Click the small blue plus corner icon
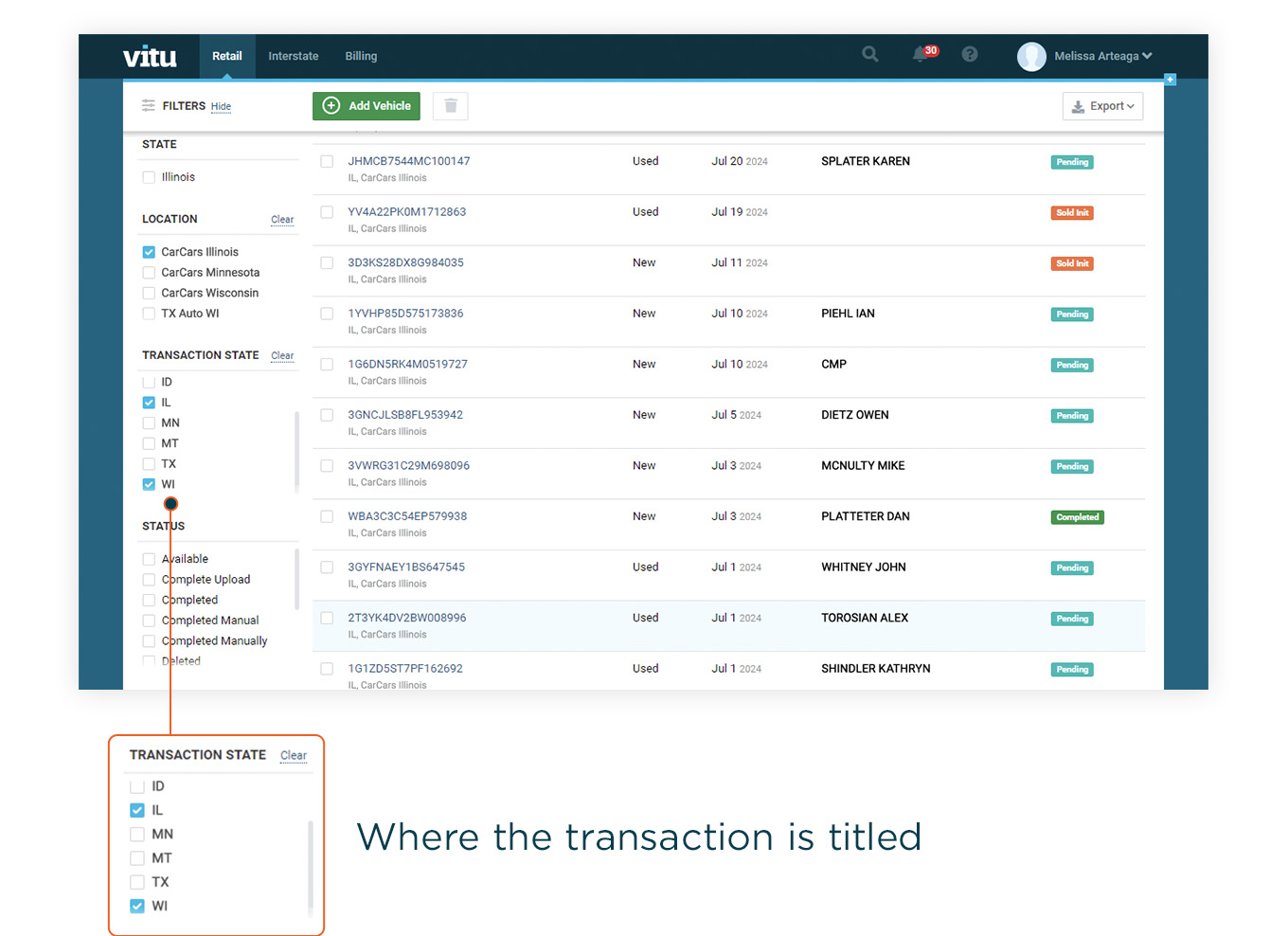Screen dimensions: 1288x936 pos(1171,80)
